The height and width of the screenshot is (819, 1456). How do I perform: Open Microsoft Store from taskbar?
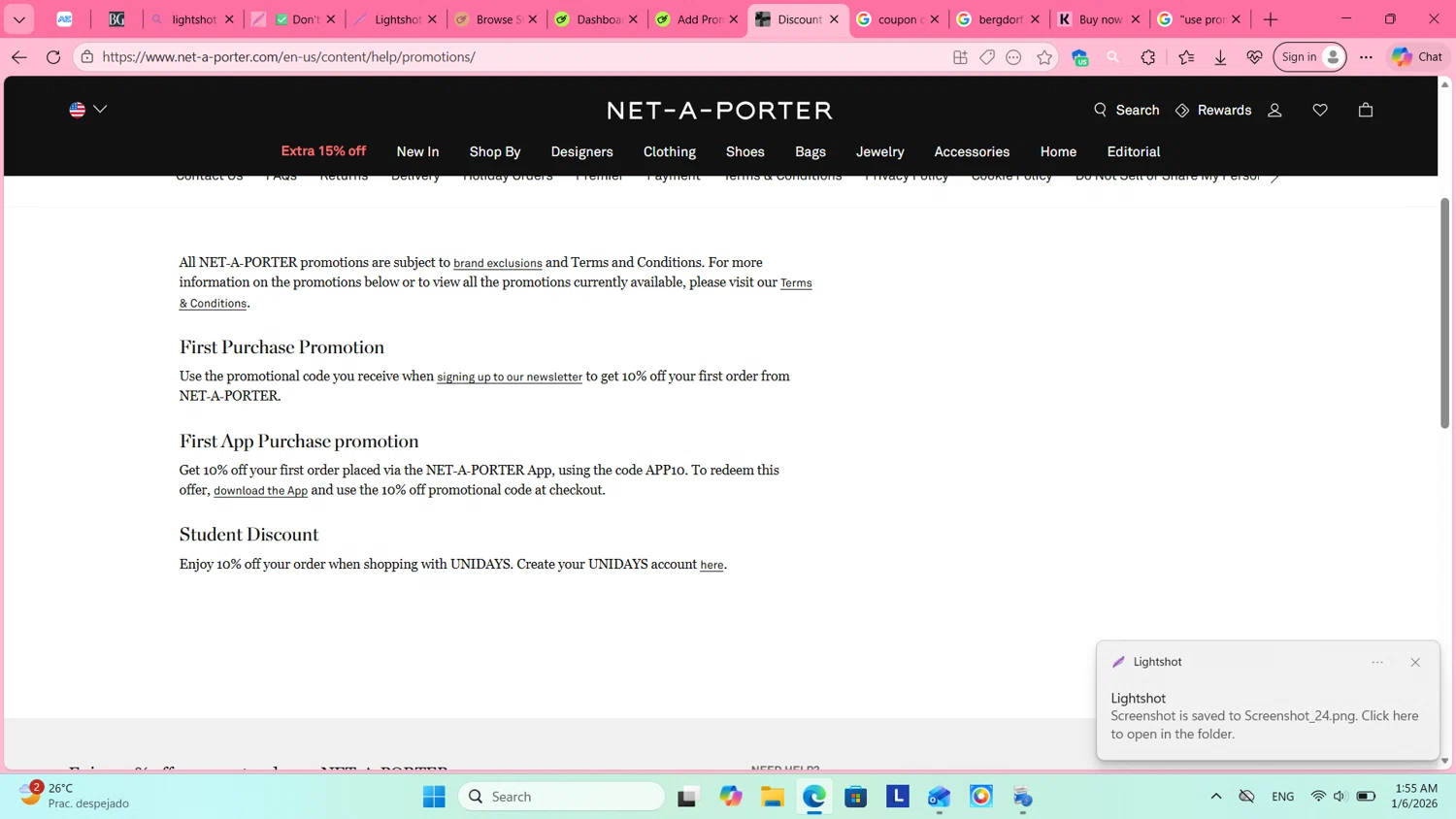pyautogui.click(x=855, y=797)
